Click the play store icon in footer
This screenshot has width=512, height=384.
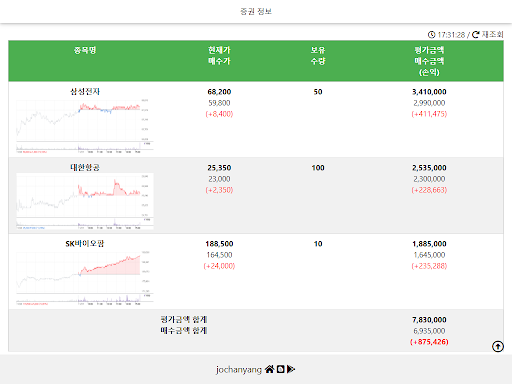pyautogui.click(x=291, y=369)
